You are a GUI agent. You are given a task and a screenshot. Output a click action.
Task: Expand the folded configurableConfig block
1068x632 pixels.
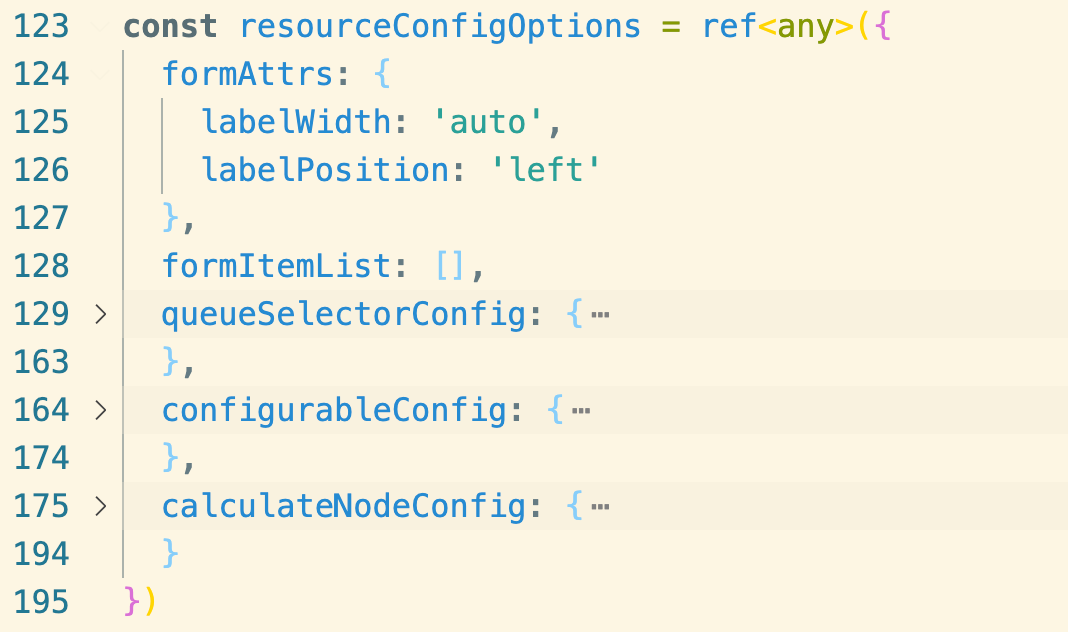[x=101, y=410]
